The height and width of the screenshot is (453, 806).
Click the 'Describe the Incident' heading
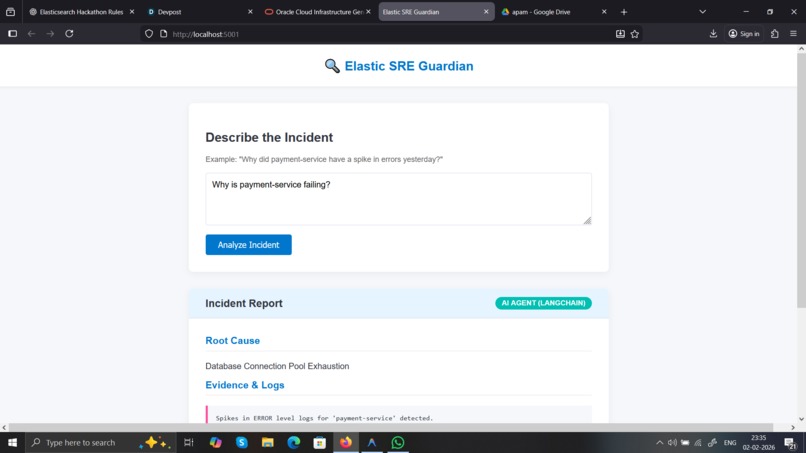click(x=269, y=137)
